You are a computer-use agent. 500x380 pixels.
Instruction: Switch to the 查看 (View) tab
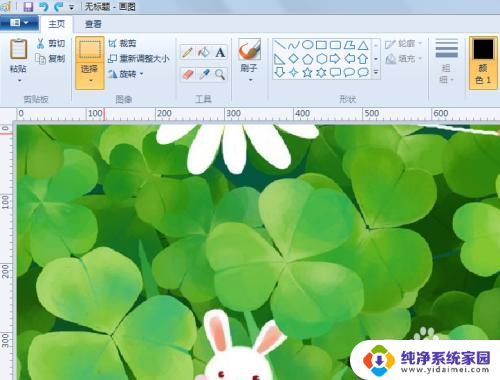[93, 24]
